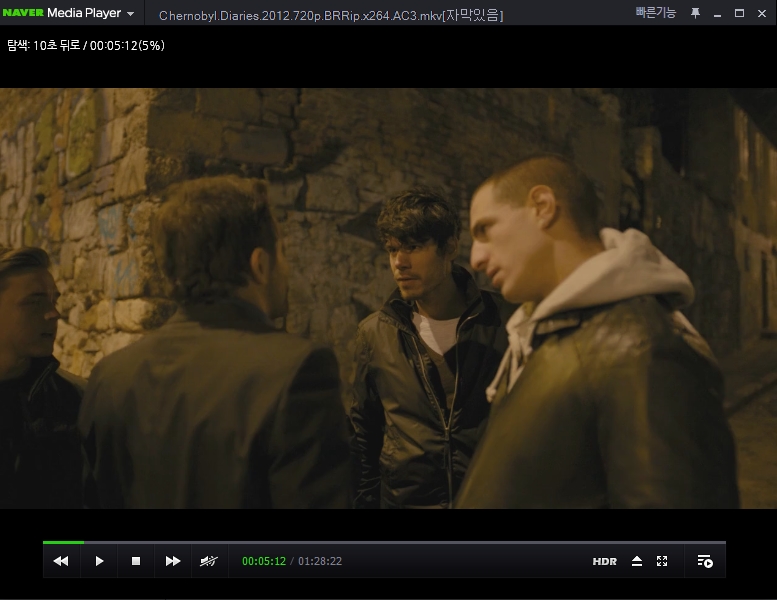
Task: Click the fast forward button
Action: (x=173, y=561)
